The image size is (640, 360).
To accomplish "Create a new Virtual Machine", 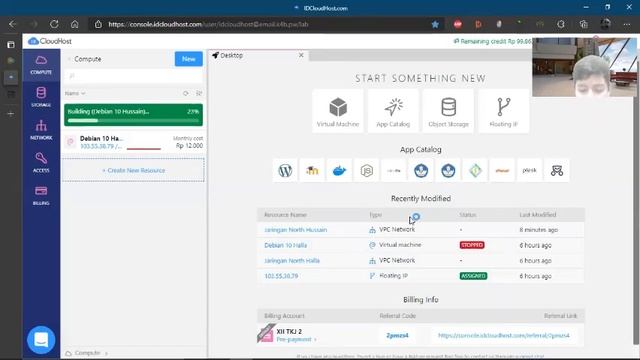I will (338, 111).
